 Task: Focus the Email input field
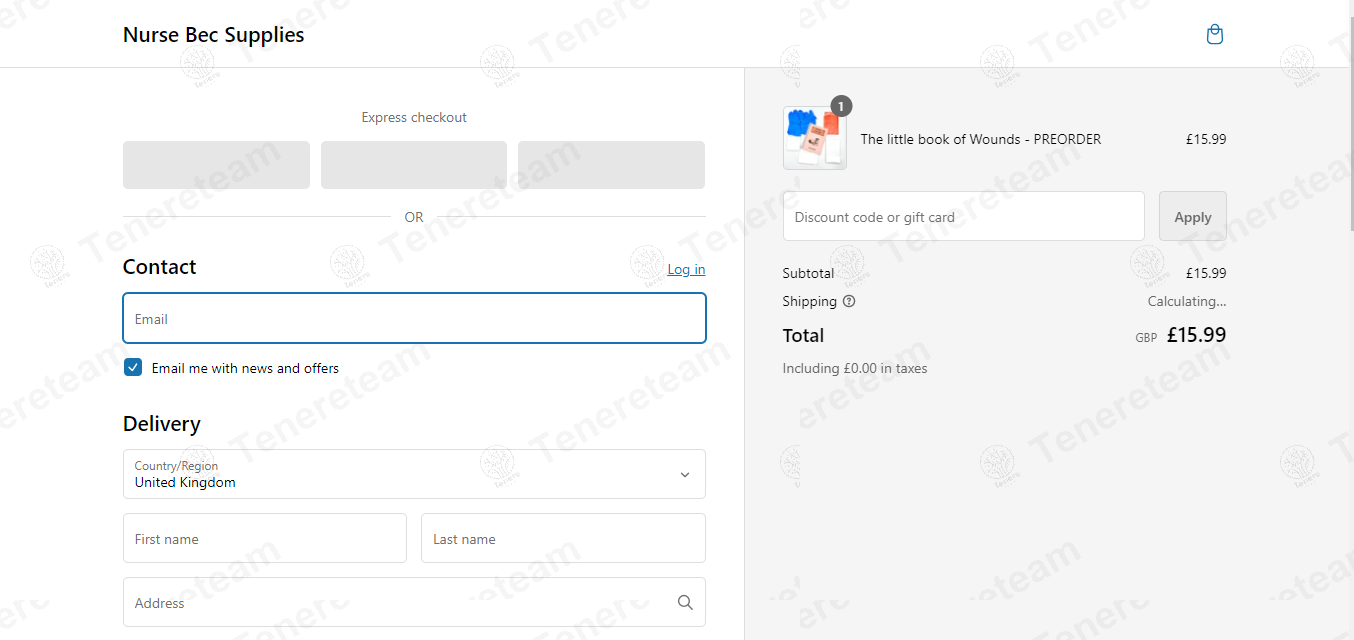(414, 318)
